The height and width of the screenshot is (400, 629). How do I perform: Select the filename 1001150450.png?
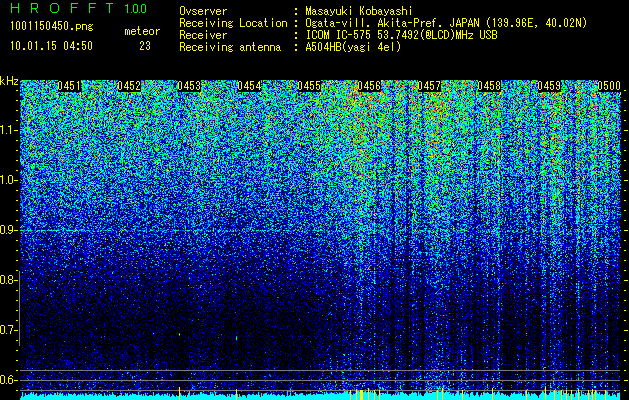pyautogui.click(x=52, y=26)
